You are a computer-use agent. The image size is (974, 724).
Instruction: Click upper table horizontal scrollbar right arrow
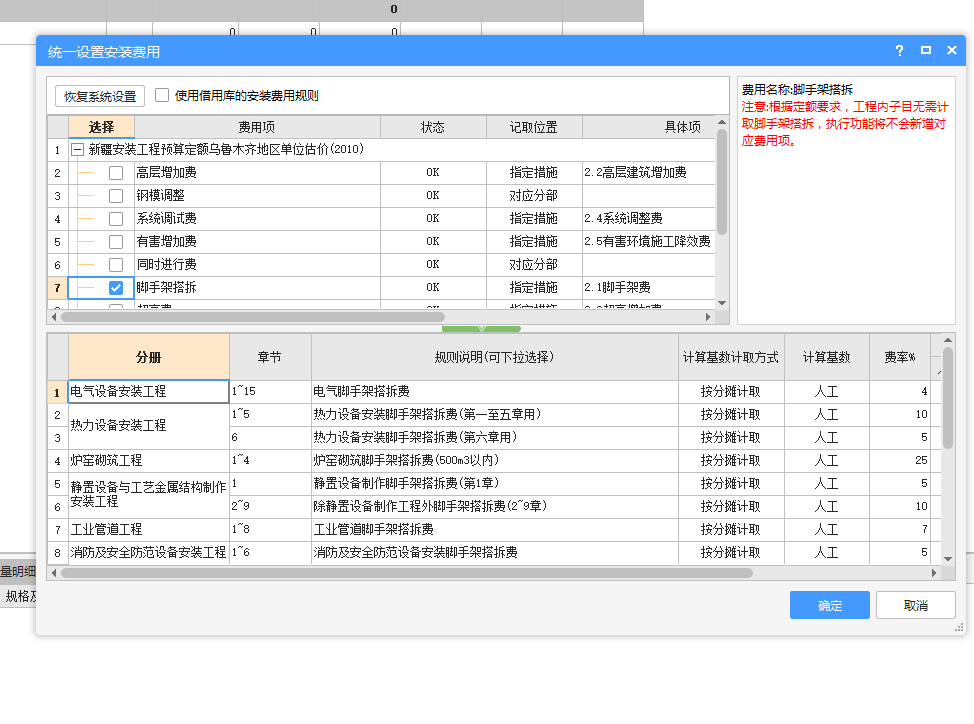click(708, 317)
